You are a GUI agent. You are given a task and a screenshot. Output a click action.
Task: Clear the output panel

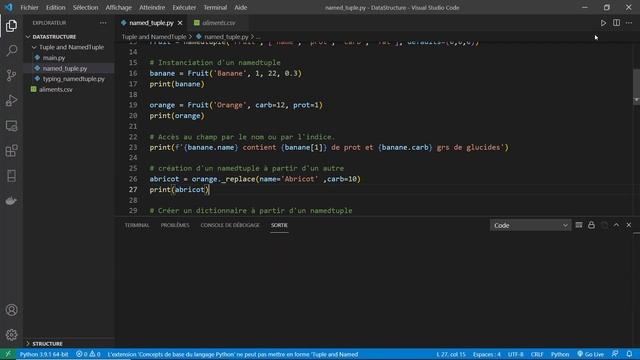point(579,225)
